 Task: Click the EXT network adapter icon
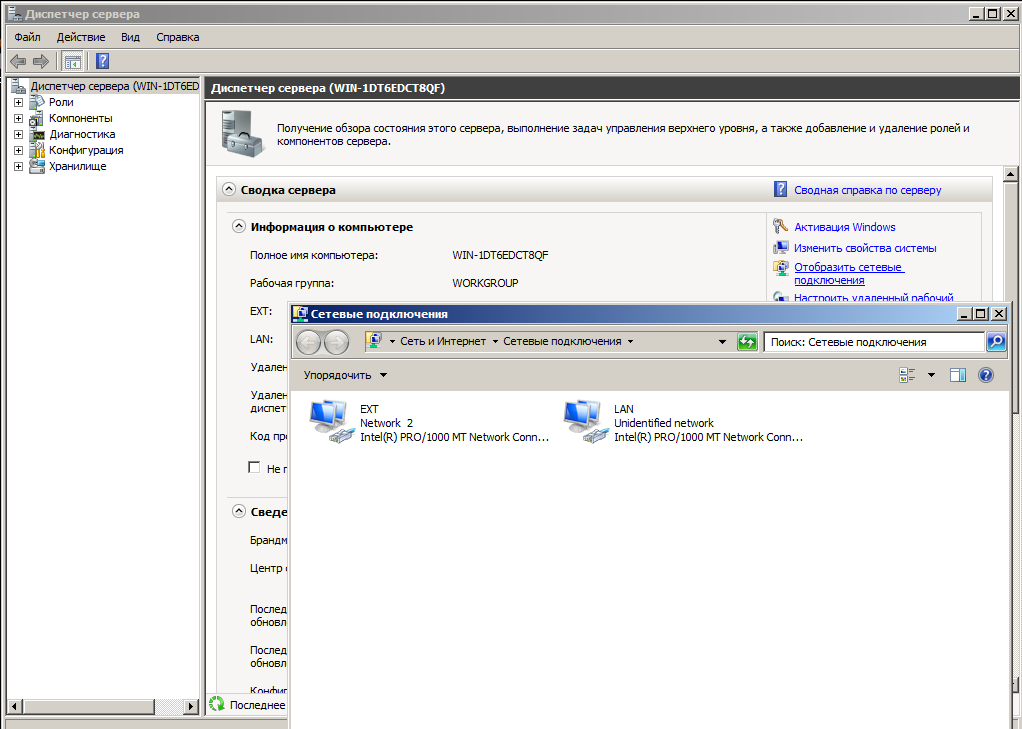click(329, 422)
